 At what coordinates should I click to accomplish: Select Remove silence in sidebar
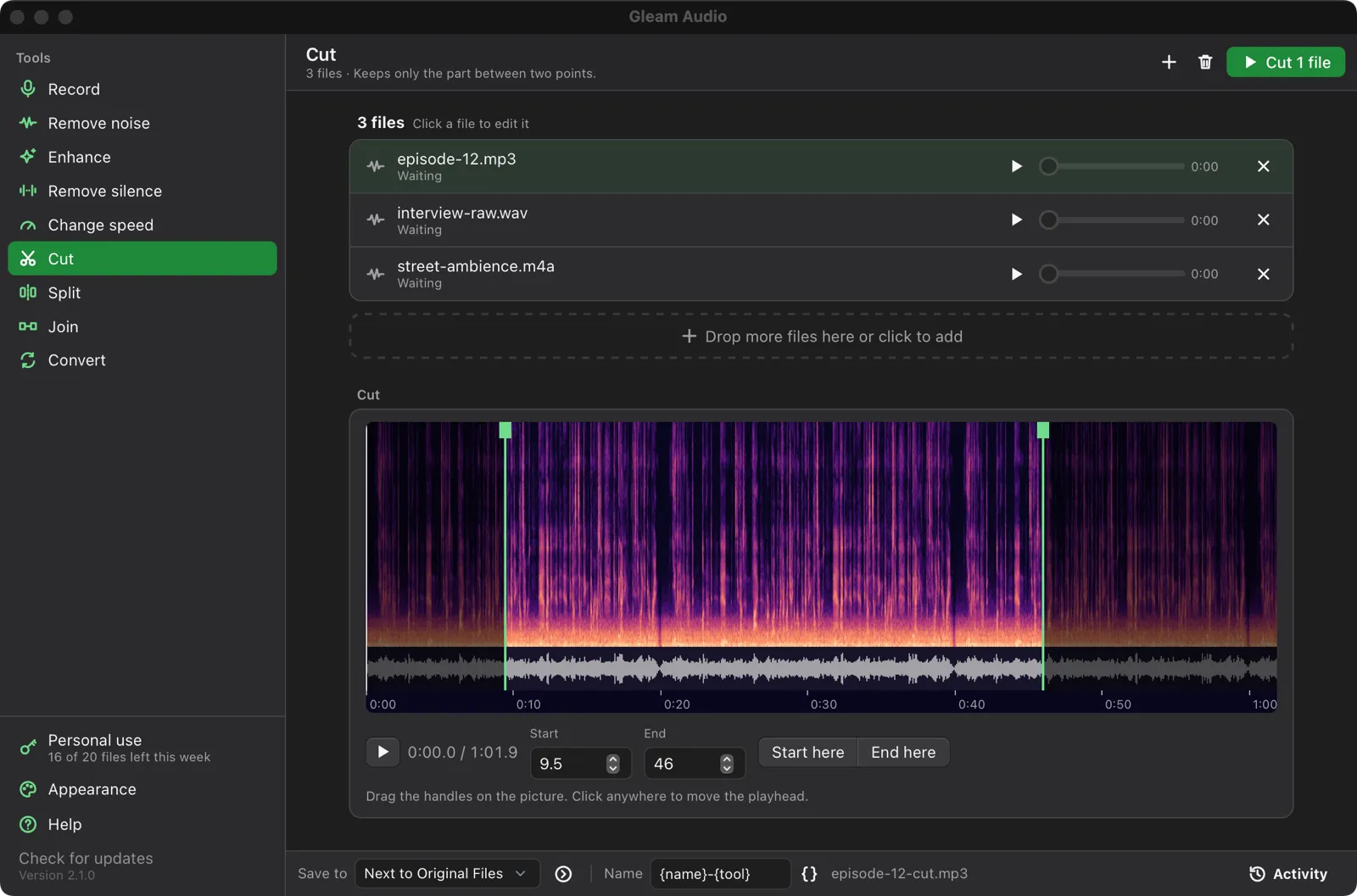coord(142,191)
